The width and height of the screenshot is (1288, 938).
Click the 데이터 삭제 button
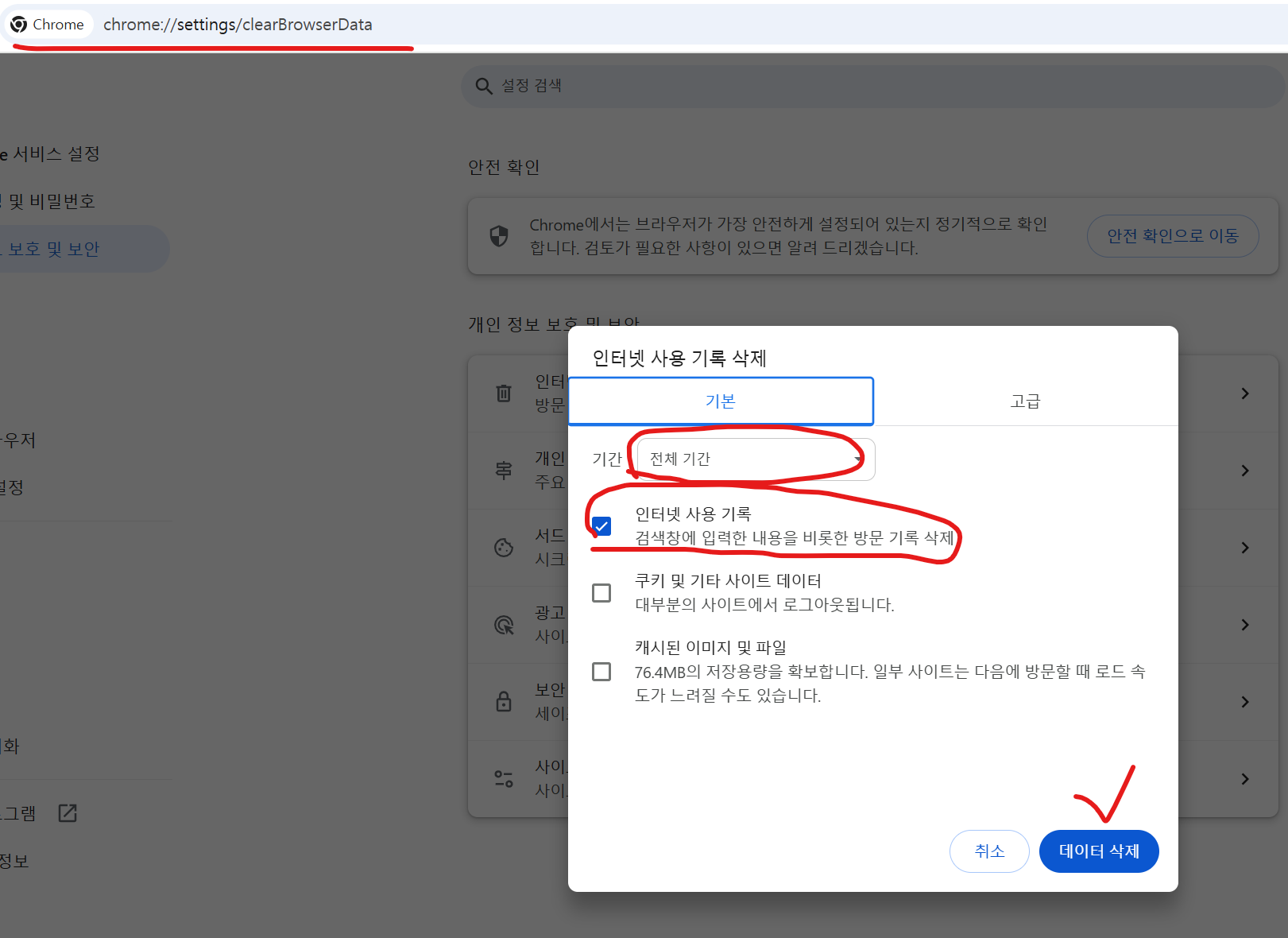tap(1099, 851)
